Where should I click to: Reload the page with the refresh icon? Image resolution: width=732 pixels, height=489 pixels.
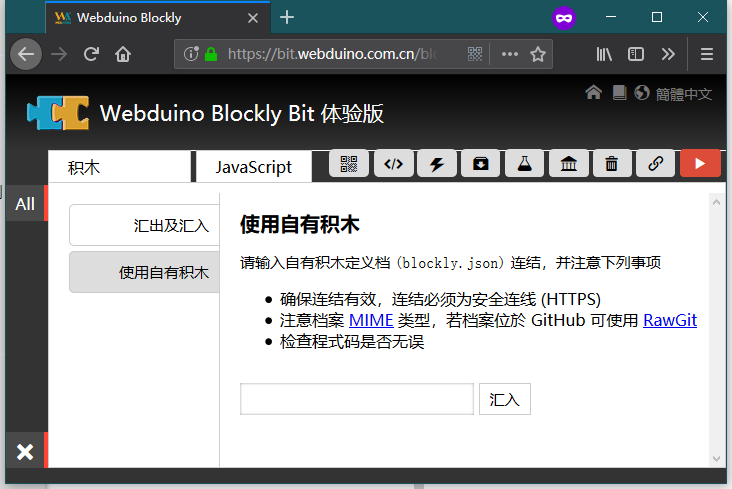pyautogui.click(x=91, y=54)
